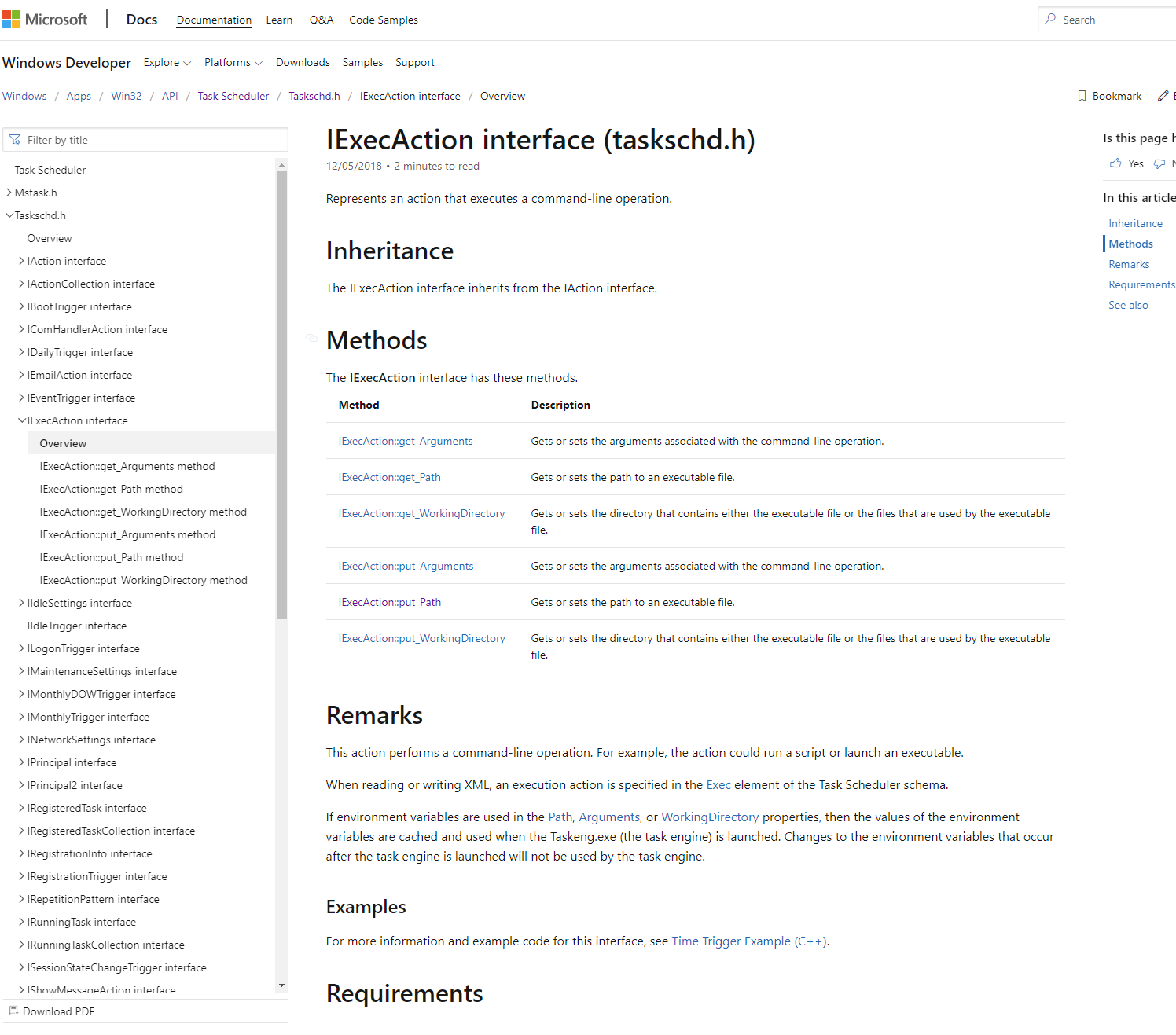Navigate to API breadcrumb

point(170,96)
